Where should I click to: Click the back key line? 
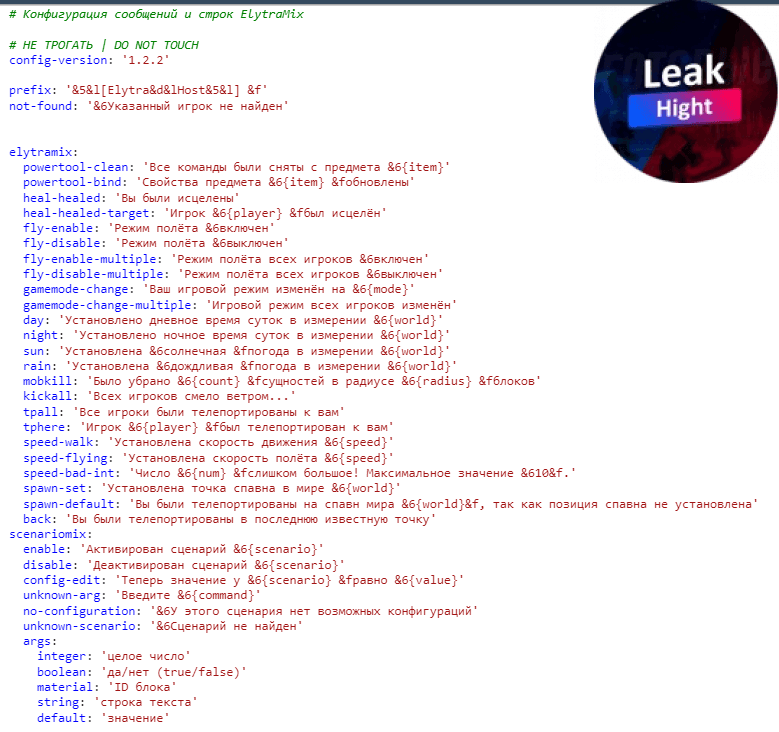[230, 519]
